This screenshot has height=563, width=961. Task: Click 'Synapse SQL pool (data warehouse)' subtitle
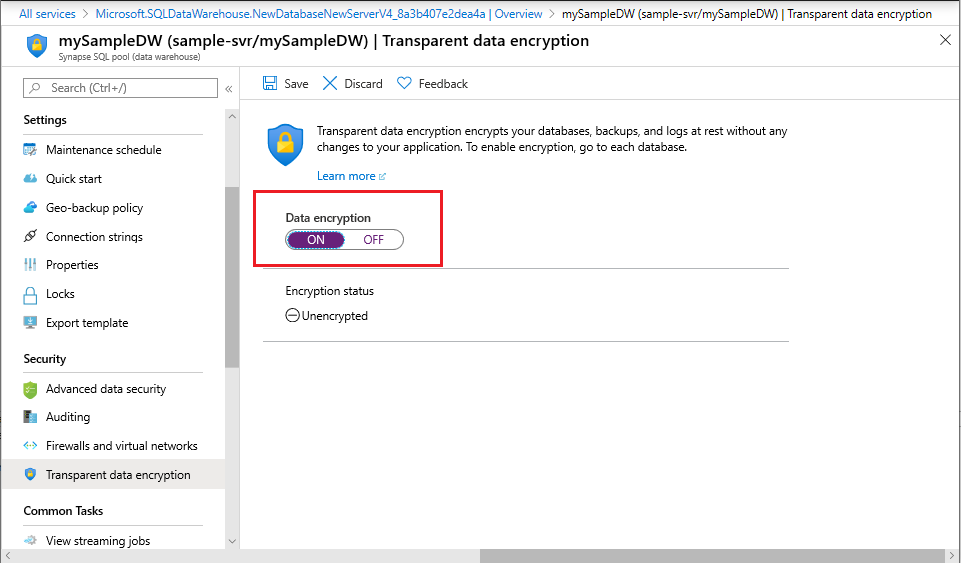tap(129, 57)
